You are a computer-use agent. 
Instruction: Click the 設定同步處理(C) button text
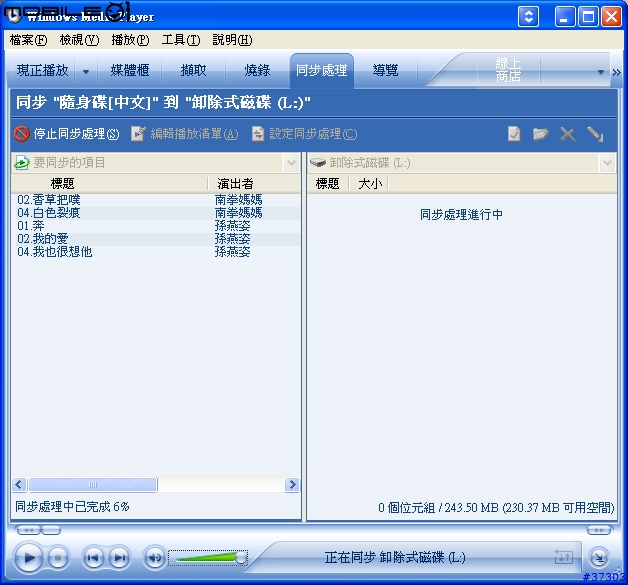pos(313,134)
